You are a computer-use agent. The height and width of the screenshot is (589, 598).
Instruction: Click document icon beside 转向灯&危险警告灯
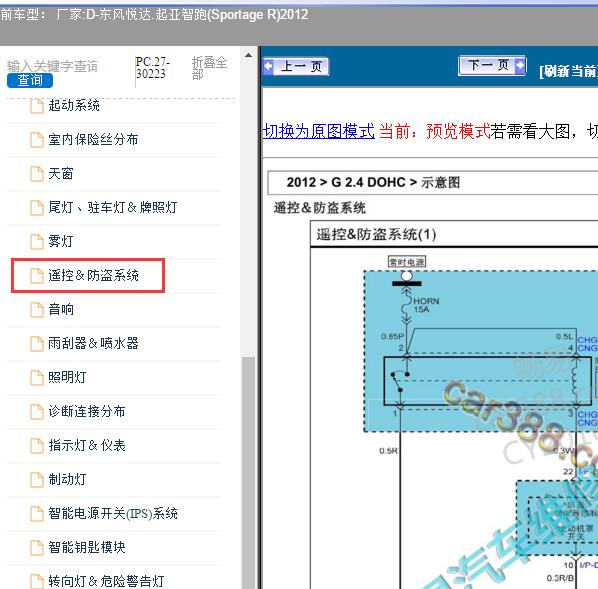(x=37, y=581)
